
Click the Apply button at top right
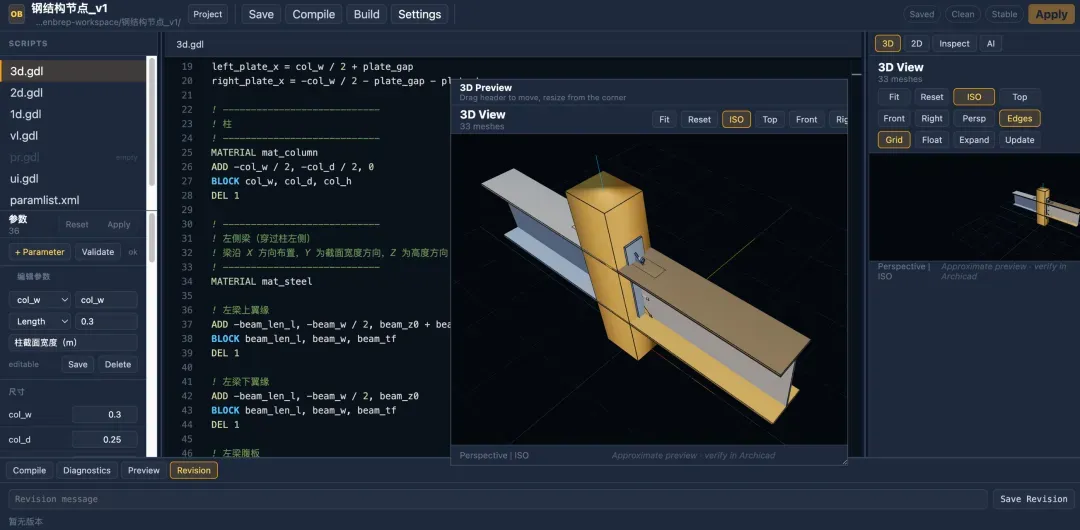(x=1051, y=14)
